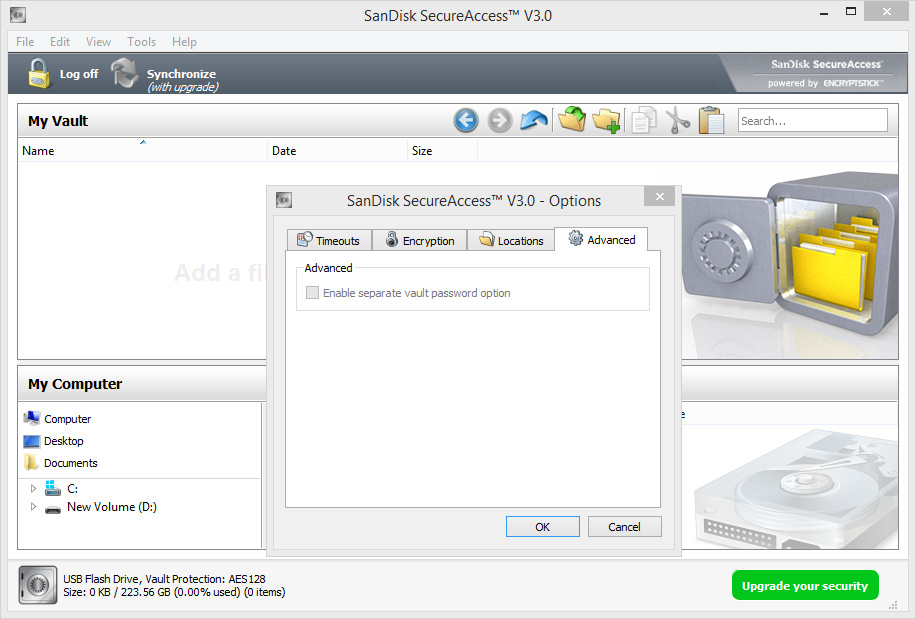The width and height of the screenshot is (916, 619).
Task: Click the Synchronize icon in the header
Action: 124,73
